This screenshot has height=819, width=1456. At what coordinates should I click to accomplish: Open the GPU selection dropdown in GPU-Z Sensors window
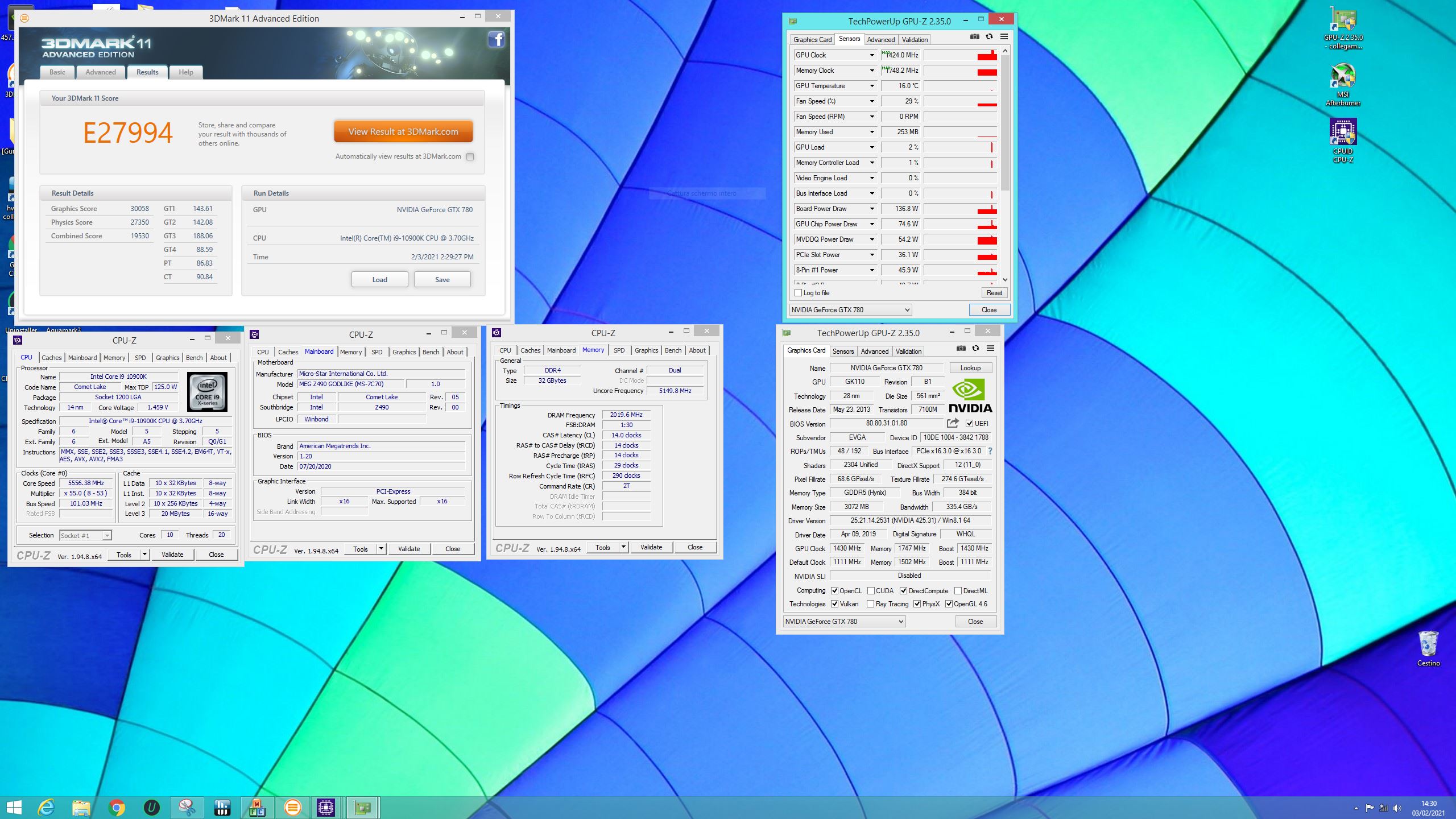pyautogui.click(x=850, y=310)
